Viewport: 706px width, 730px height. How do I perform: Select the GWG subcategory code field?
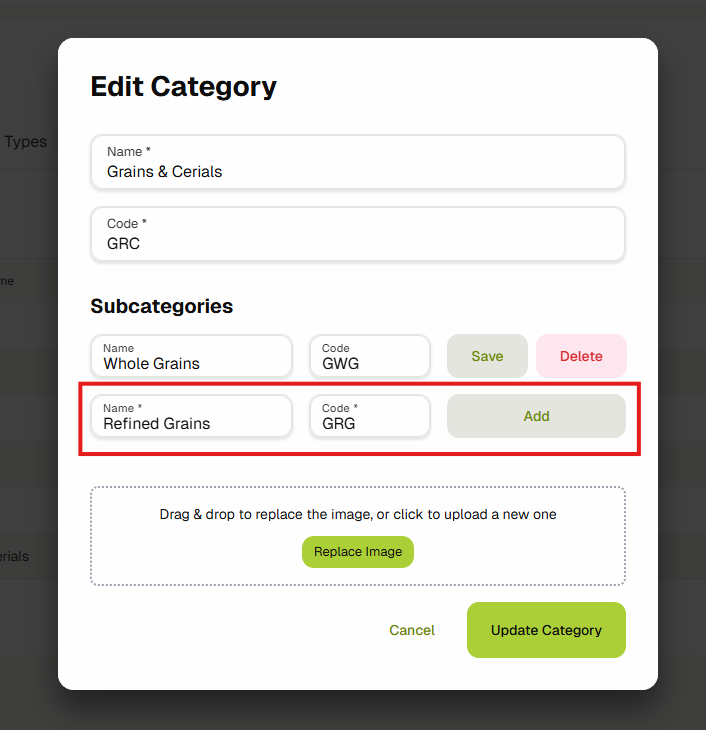pyautogui.click(x=369, y=363)
